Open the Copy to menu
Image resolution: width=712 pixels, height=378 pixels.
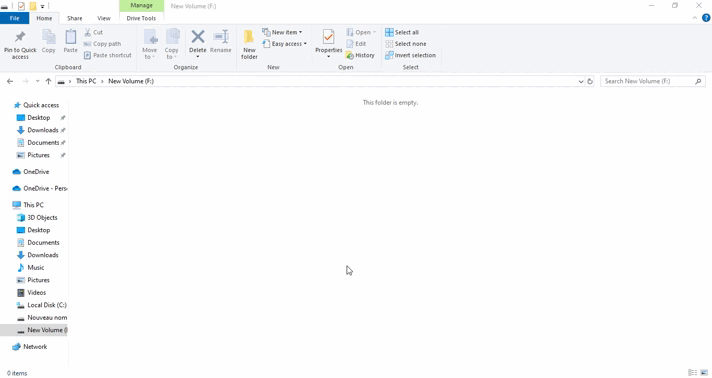pos(171,45)
